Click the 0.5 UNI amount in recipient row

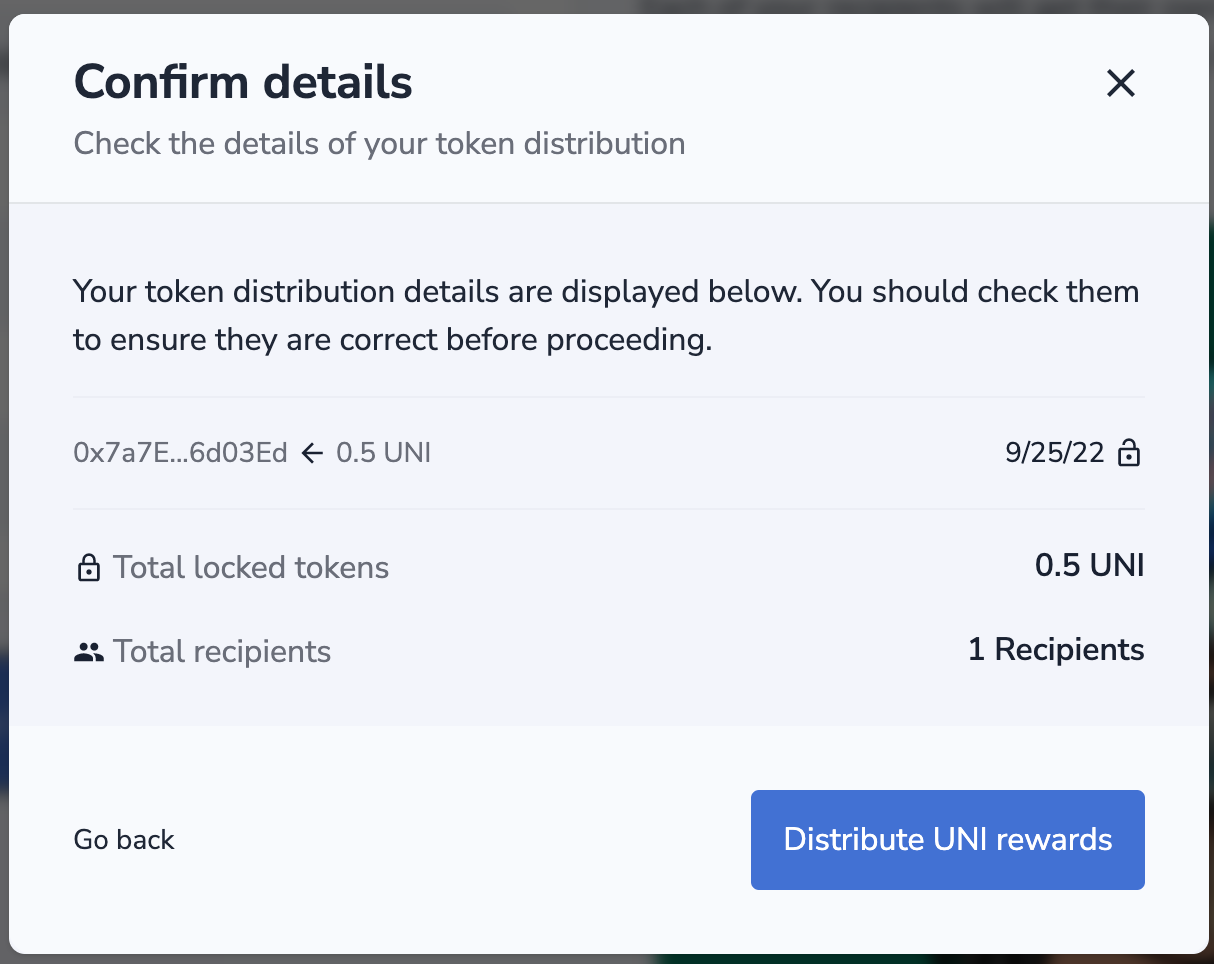(383, 453)
